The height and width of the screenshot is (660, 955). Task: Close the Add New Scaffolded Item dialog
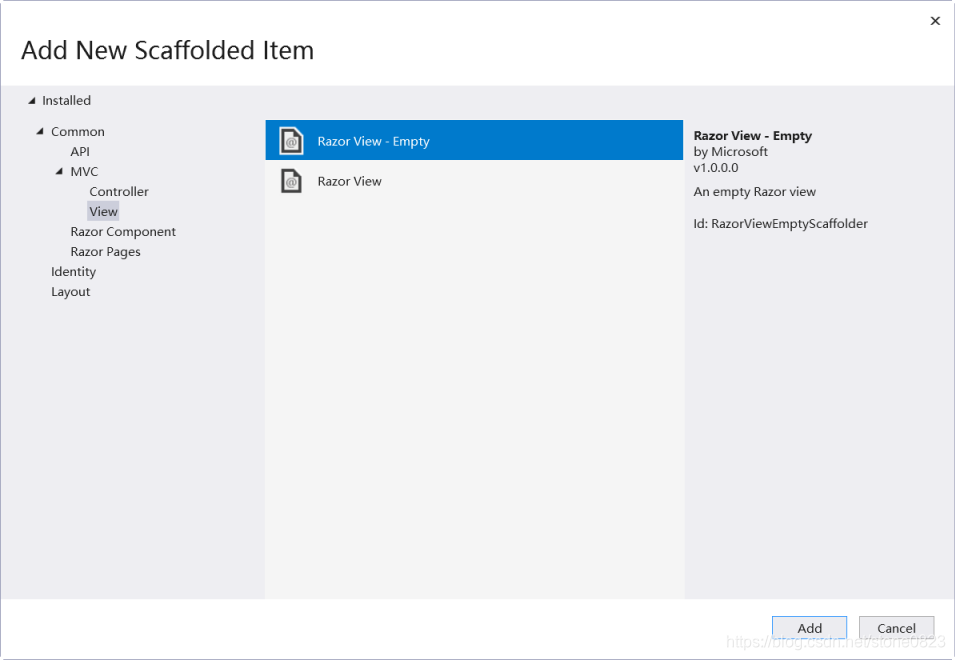[935, 20]
